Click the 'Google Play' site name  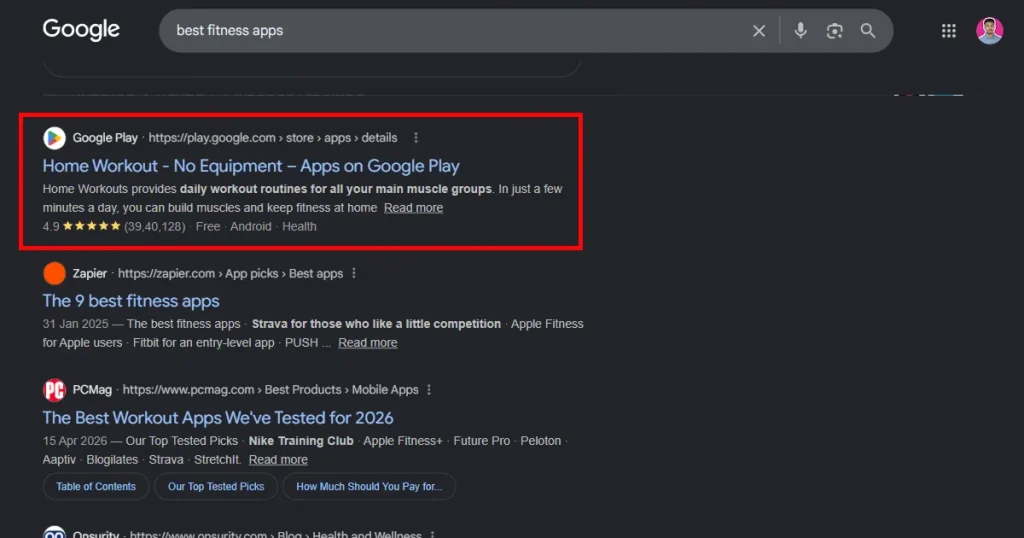pyautogui.click(x=105, y=138)
